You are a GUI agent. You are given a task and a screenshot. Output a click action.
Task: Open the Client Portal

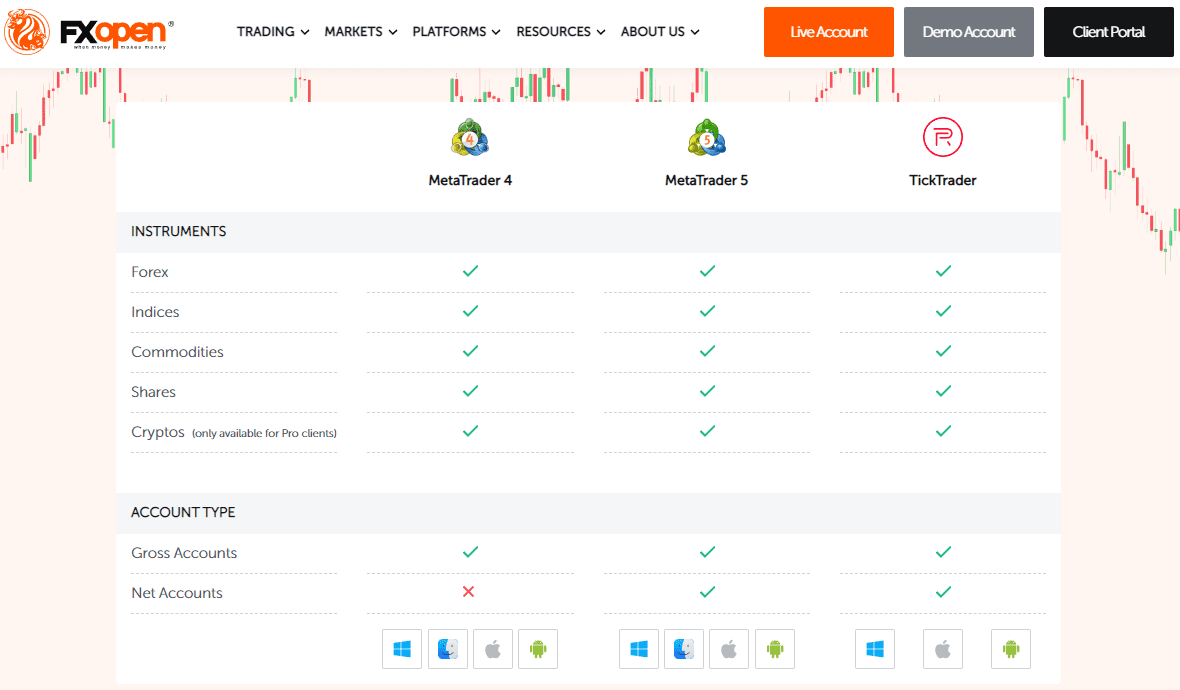click(x=1108, y=31)
